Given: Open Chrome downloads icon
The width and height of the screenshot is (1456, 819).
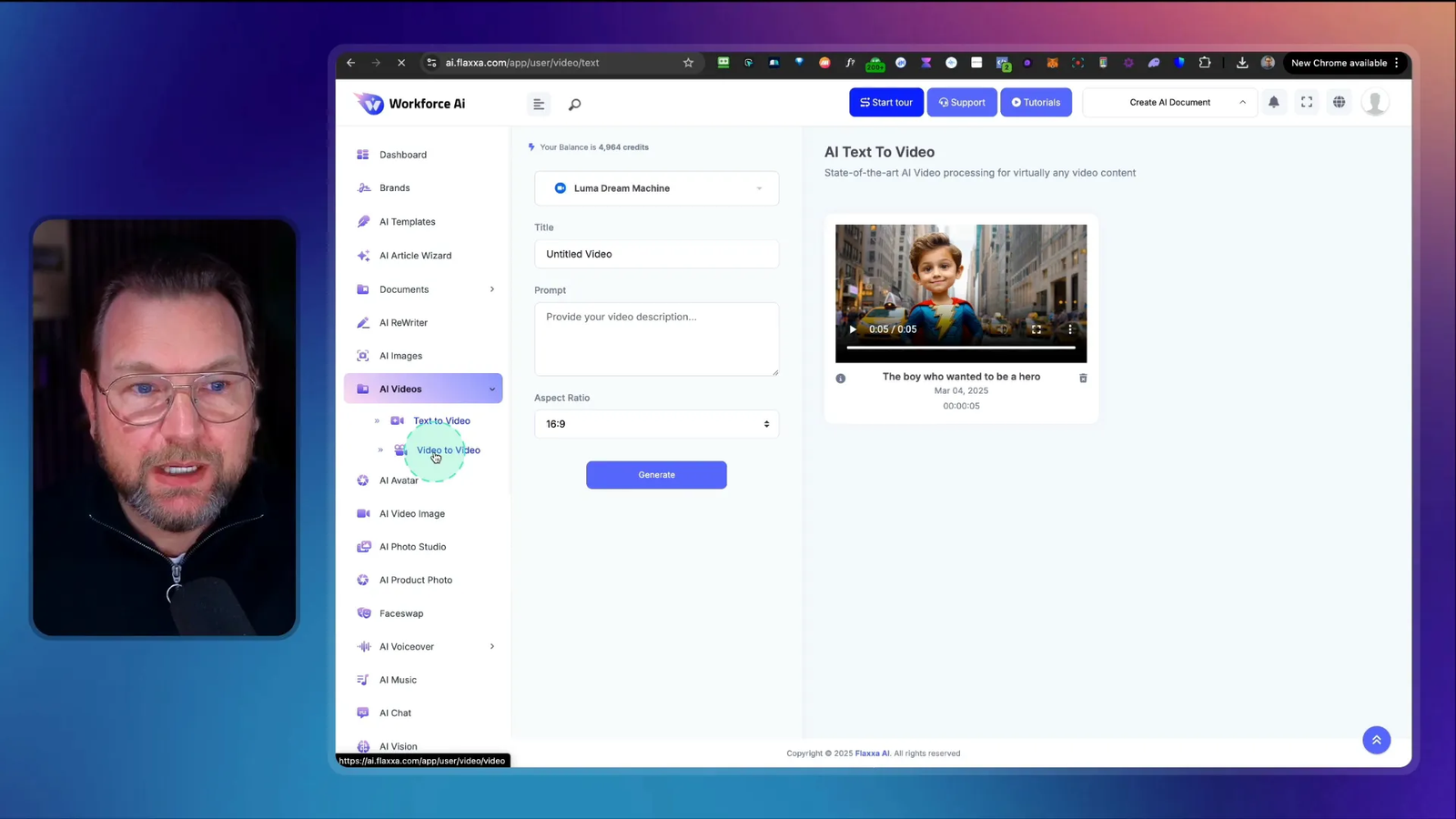Looking at the screenshot, I should click(1242, 63).
